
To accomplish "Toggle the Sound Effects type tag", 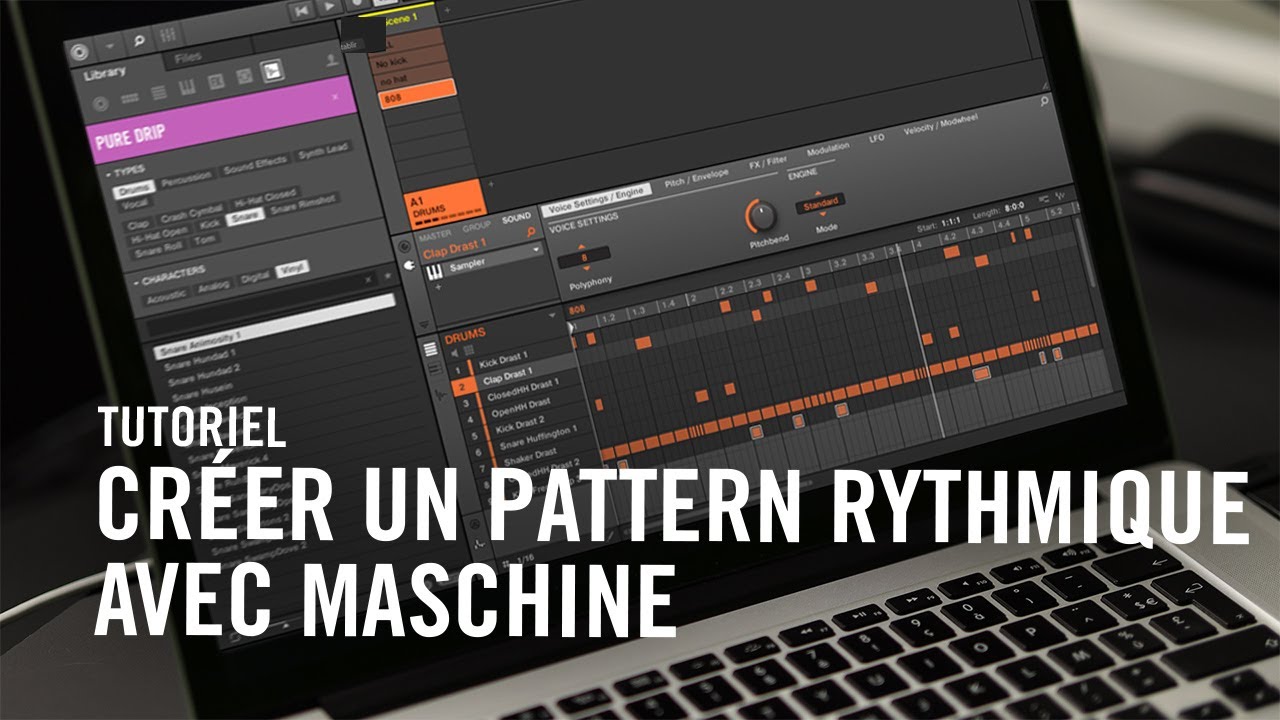I will [x=255, y=165].
